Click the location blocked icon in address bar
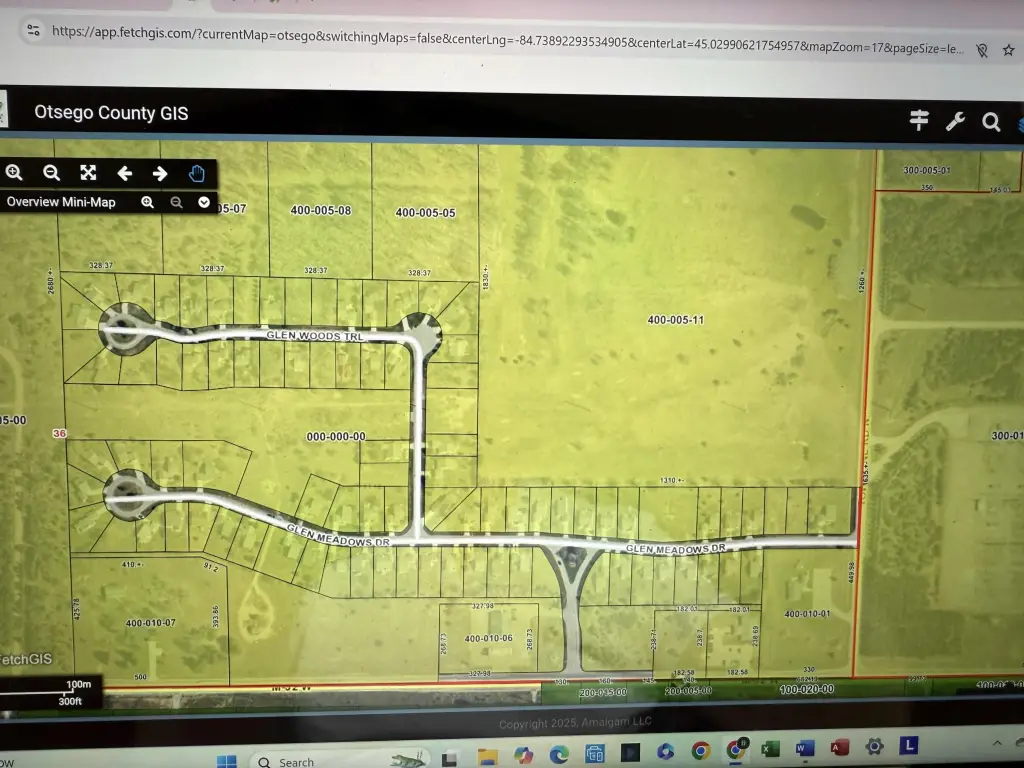1024x768 pixels. click(982, 49)
